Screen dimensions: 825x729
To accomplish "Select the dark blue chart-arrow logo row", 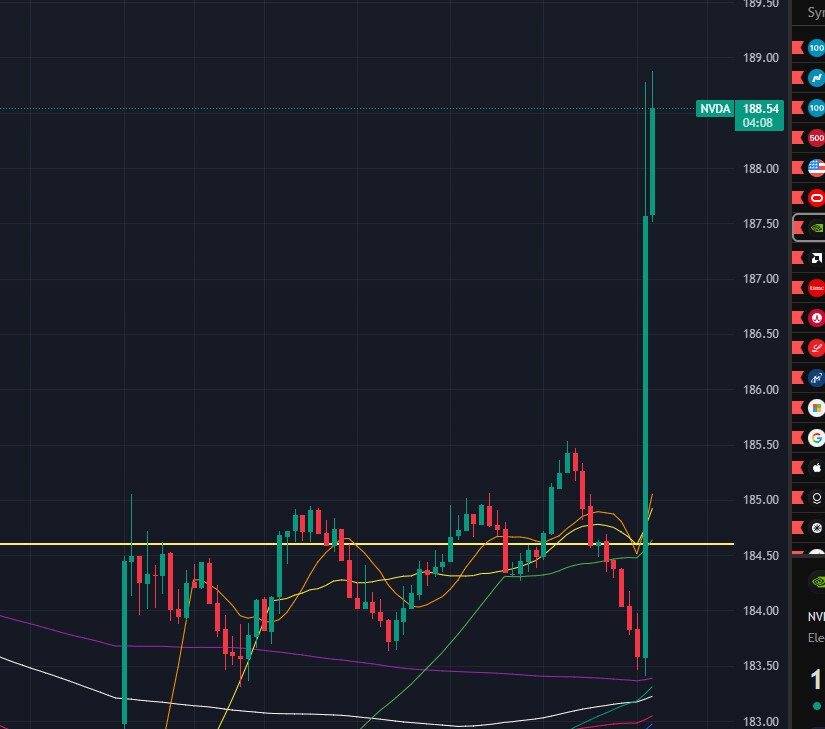I will pyautogui.click(x=809, y=378).
